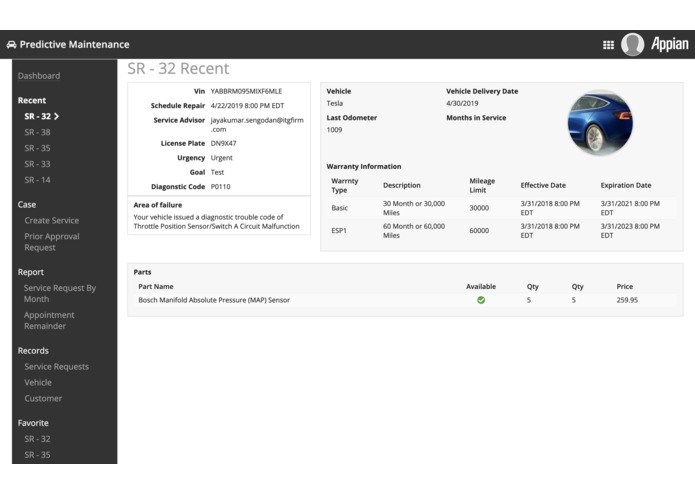Open Prior Approval Request
This screenshot has height=494, width=695.
pos(52,242)
